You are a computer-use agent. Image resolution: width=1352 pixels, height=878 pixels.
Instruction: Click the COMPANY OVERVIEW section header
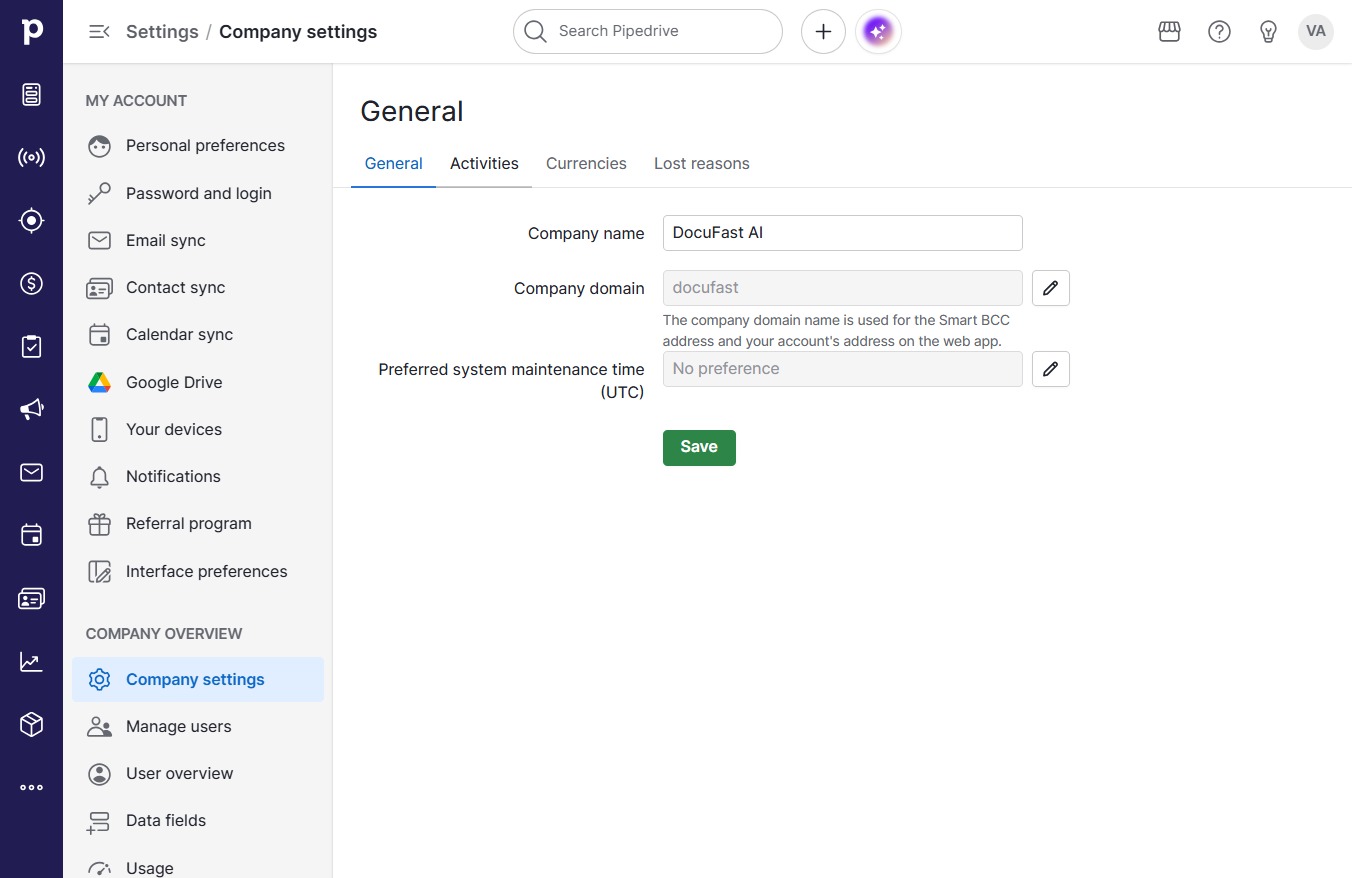point(164,634)
